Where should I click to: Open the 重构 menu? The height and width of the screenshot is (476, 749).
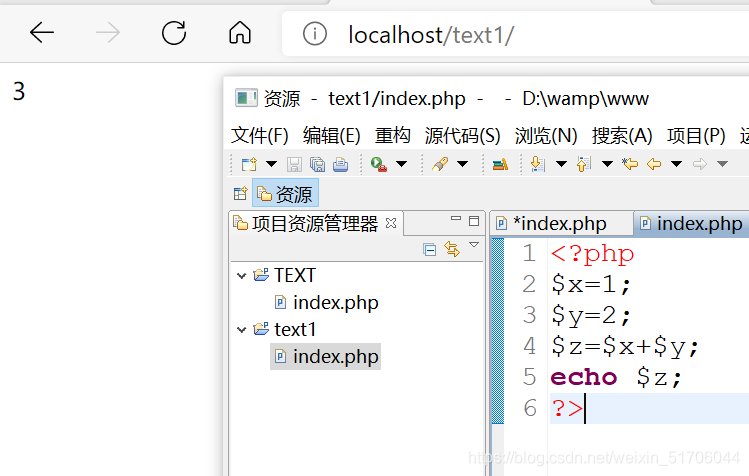pos(392,136)
